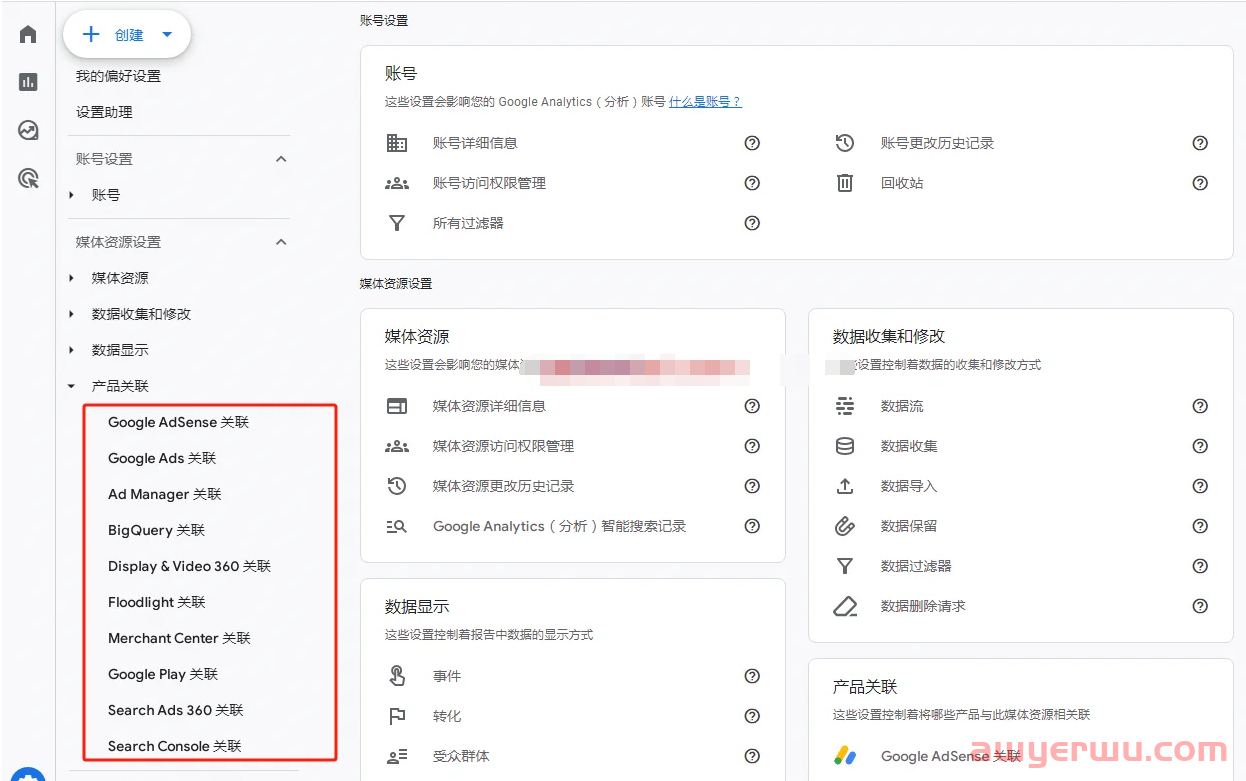Select Display & Video 360 关联
The image size is (1246, 781).
tap(189, 566)
